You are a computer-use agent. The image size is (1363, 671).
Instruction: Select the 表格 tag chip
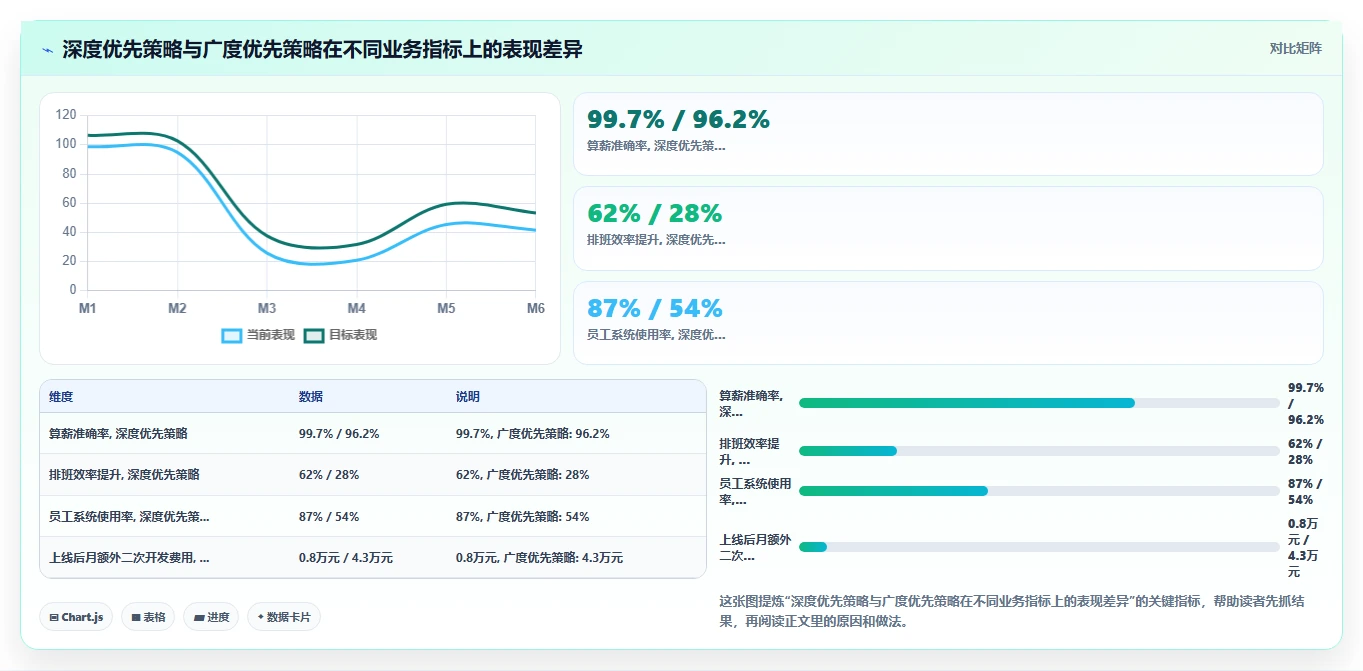148,617
